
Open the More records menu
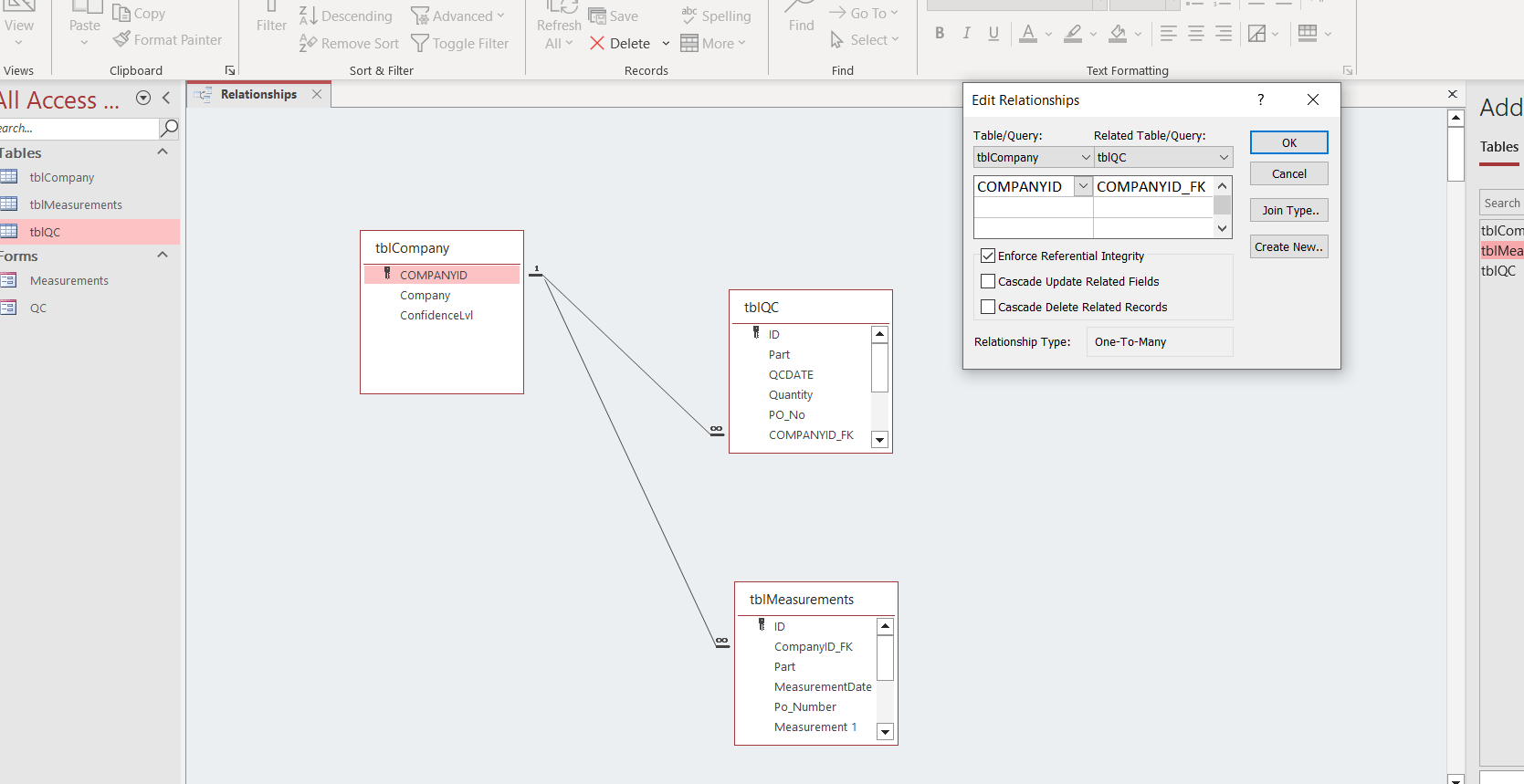pos(713,43)
